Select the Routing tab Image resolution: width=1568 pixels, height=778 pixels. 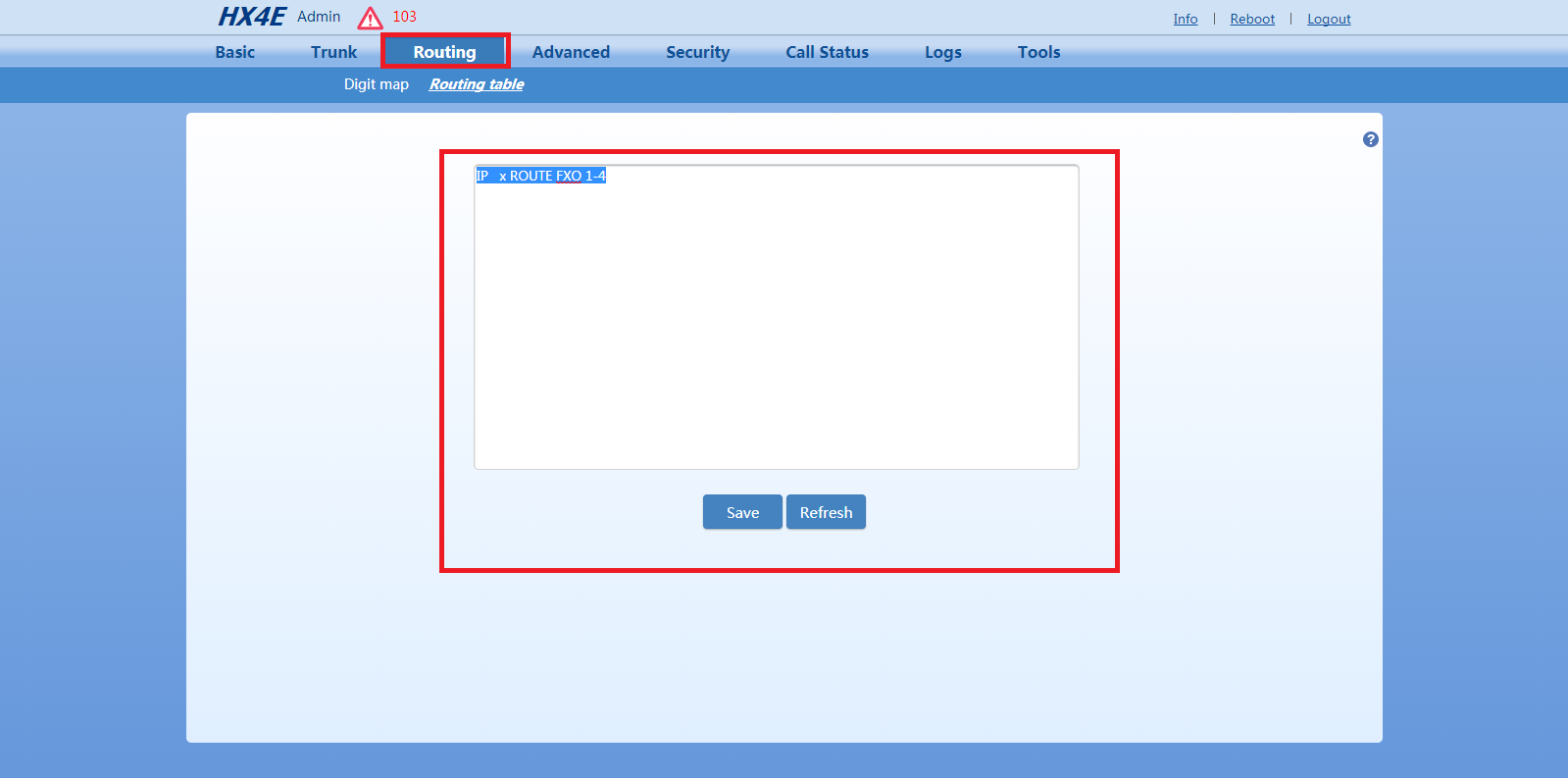(444, 52)
